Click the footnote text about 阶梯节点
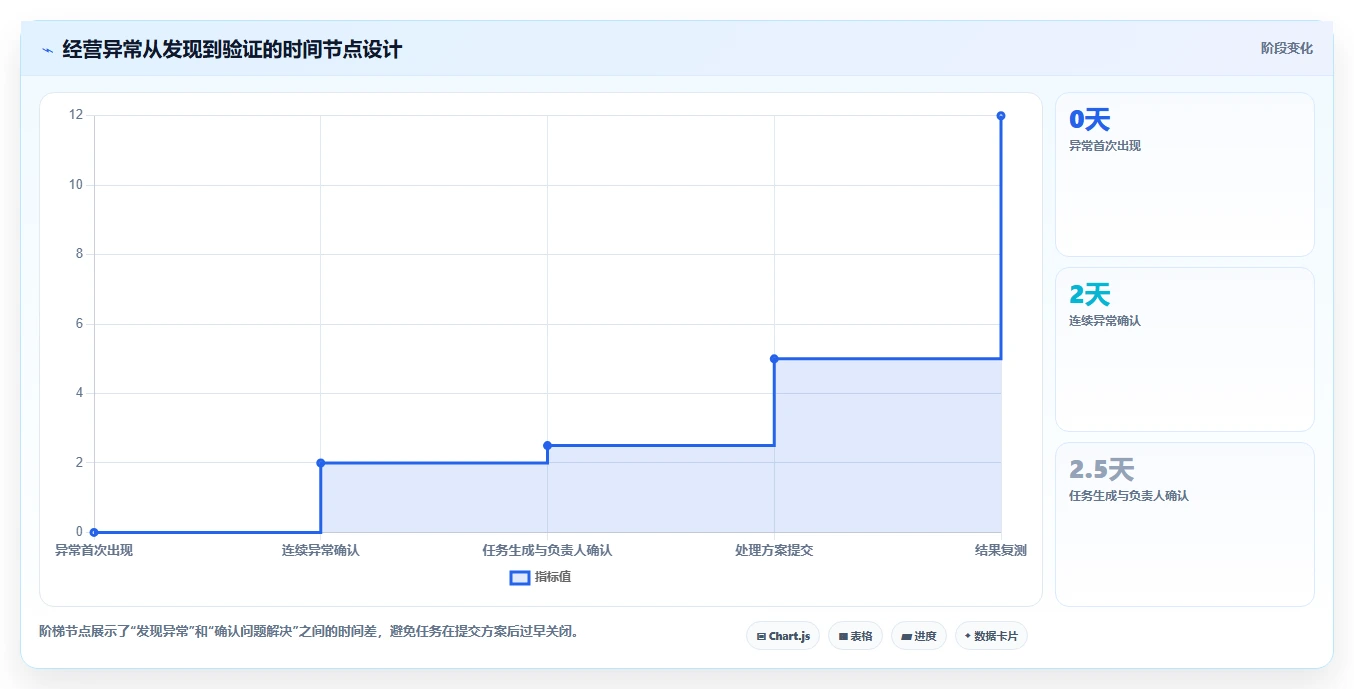 309,632
